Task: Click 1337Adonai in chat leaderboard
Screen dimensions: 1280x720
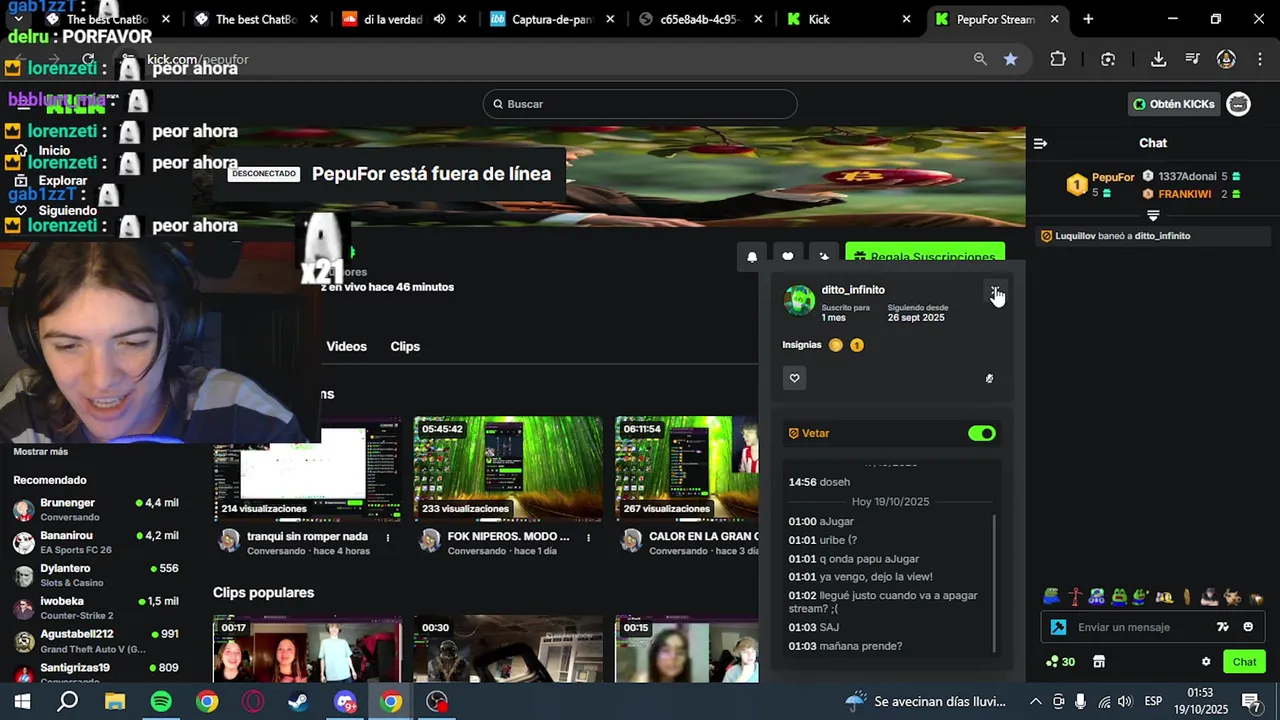Action: (x=1186, y=177)
